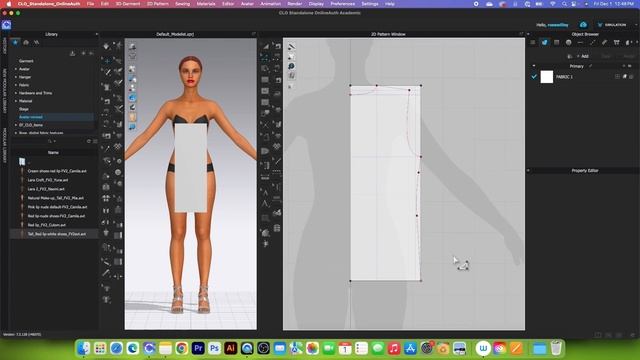Open the File menu

[x=90, y=4]
